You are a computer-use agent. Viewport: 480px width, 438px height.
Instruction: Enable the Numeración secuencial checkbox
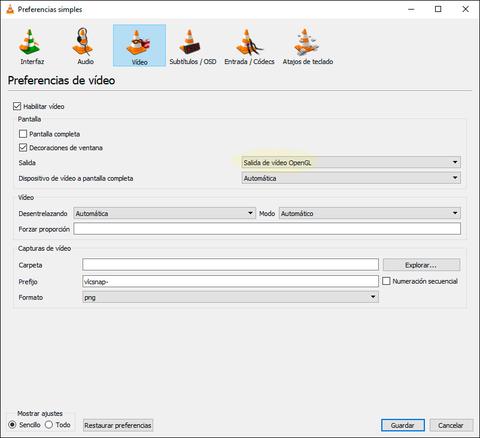pos(386,281)
